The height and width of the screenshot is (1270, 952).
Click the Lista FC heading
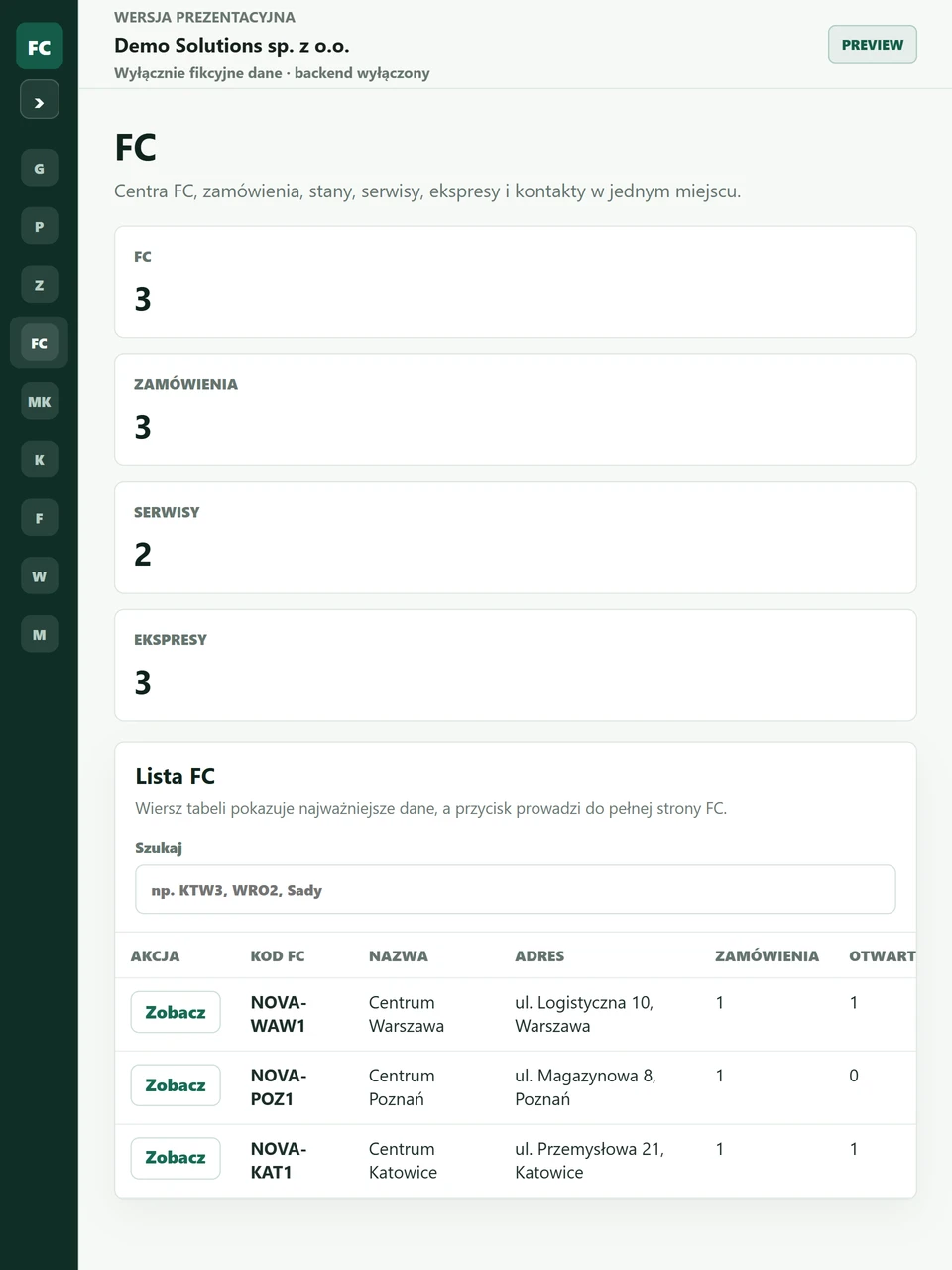point(176,776)
